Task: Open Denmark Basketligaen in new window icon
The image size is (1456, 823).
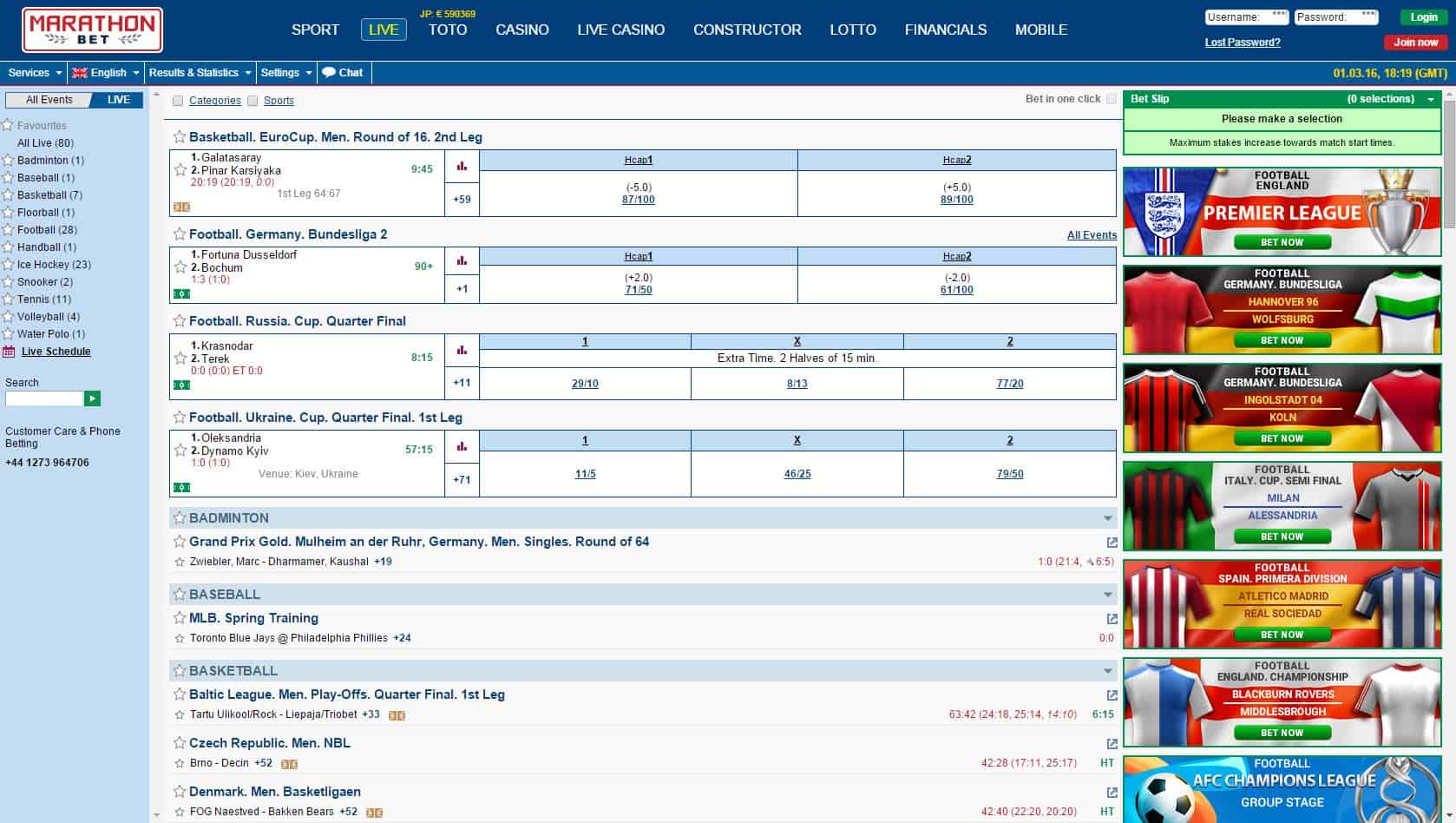Action: [x=1112, y=793]
